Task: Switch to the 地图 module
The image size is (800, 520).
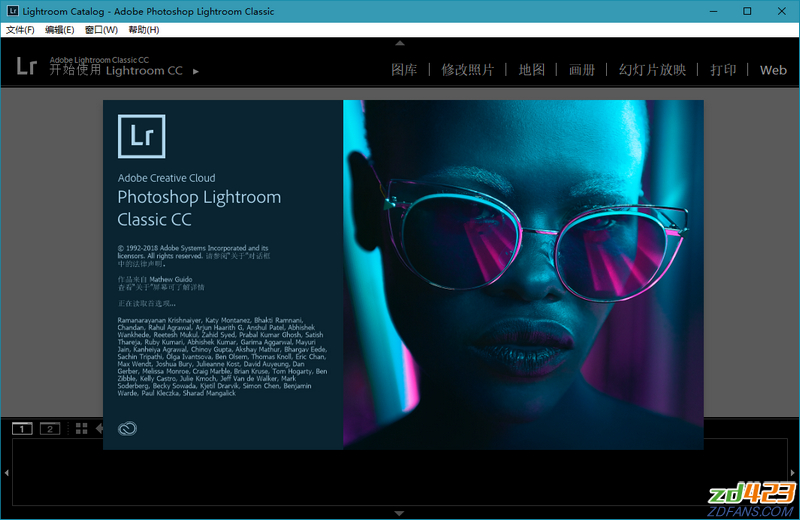Action: pos(532,70)
